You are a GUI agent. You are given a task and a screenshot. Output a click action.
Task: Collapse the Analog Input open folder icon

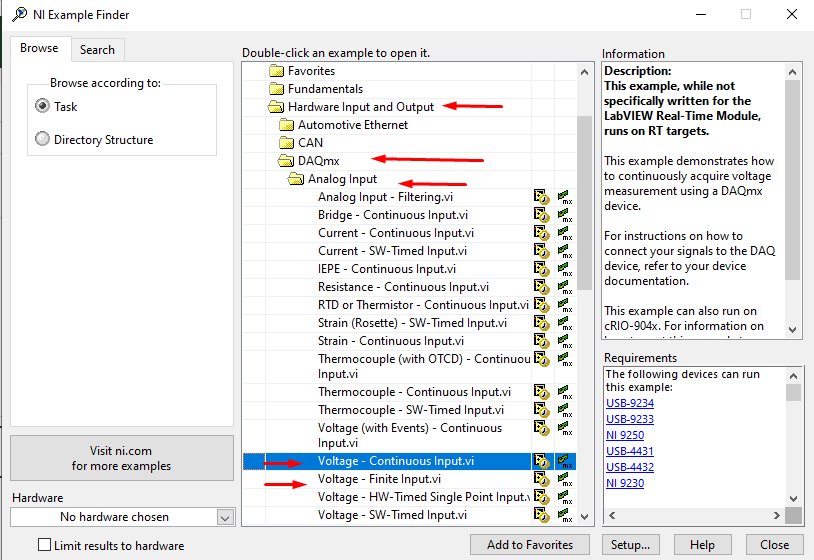point(296,179)
